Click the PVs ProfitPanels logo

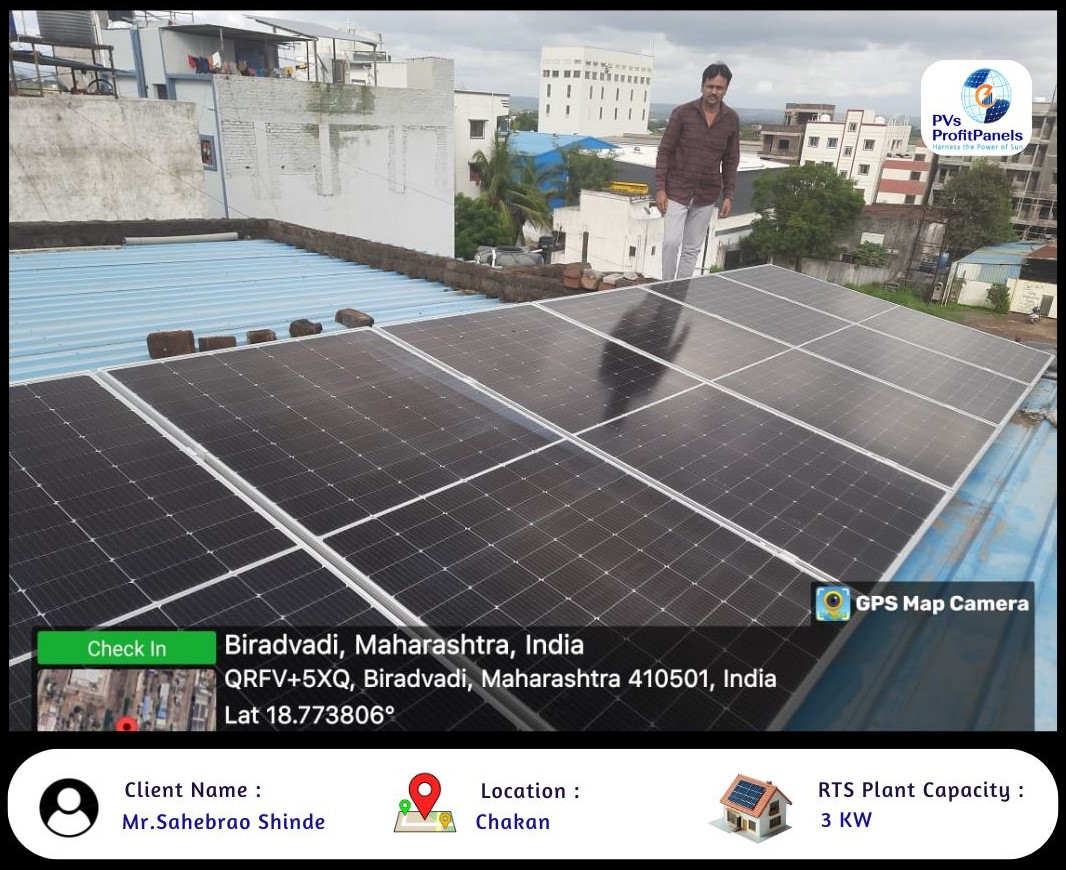coord(975,107)
